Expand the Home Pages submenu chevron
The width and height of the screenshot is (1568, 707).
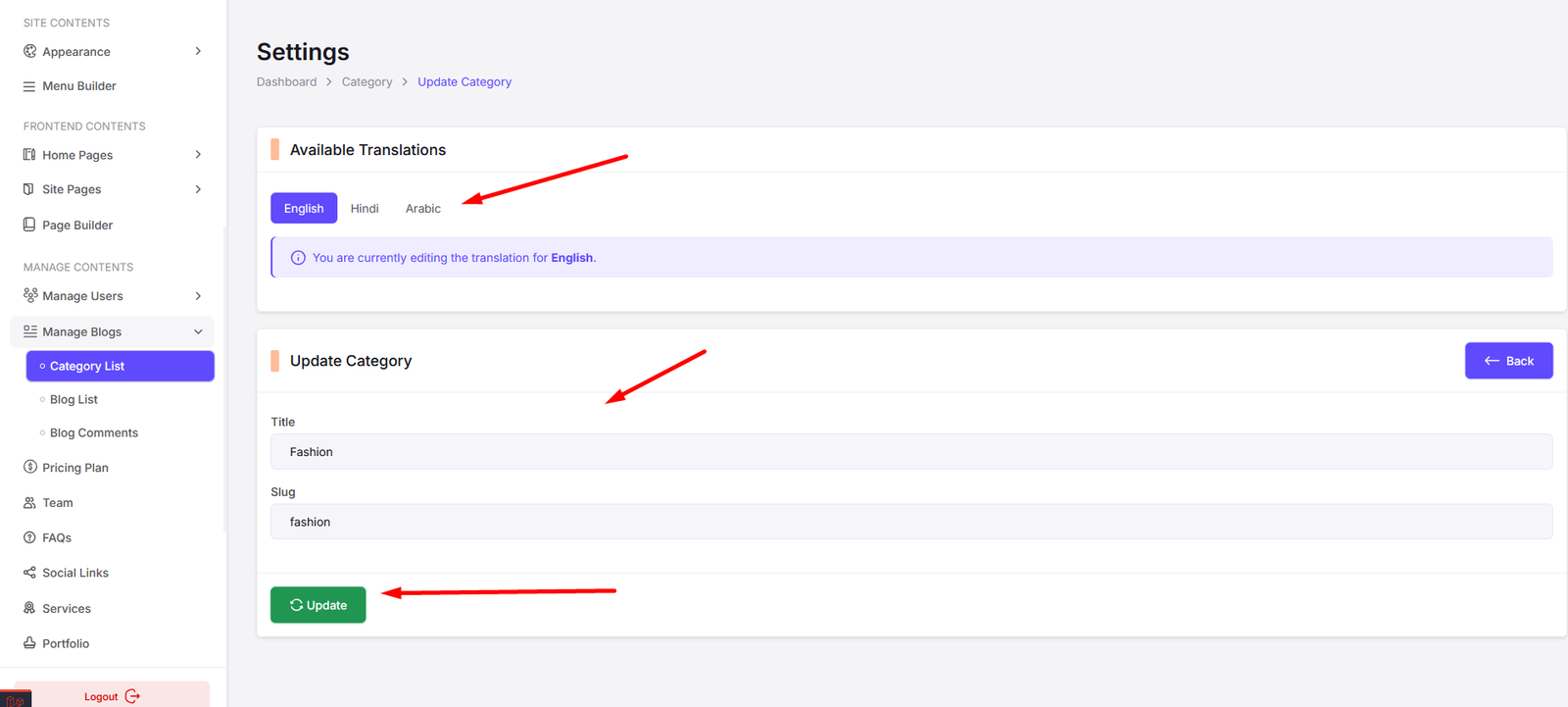click(198, 155)
